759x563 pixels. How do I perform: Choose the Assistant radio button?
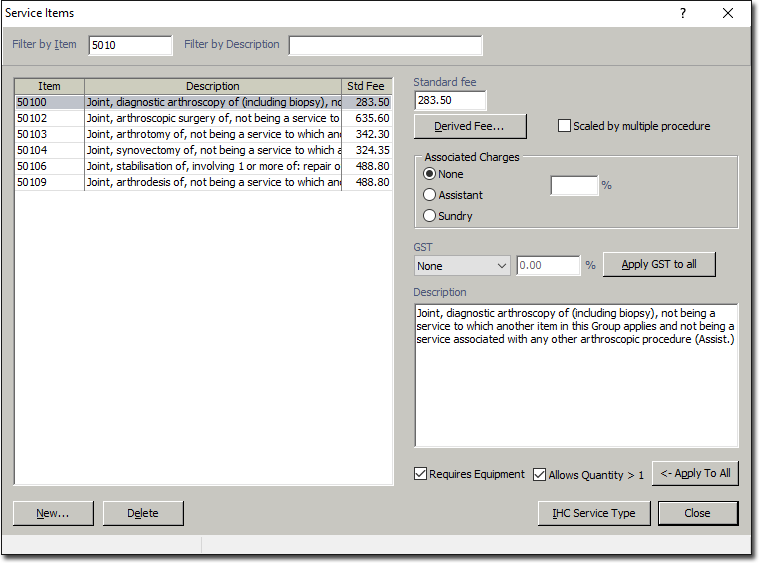pos(431,195)
